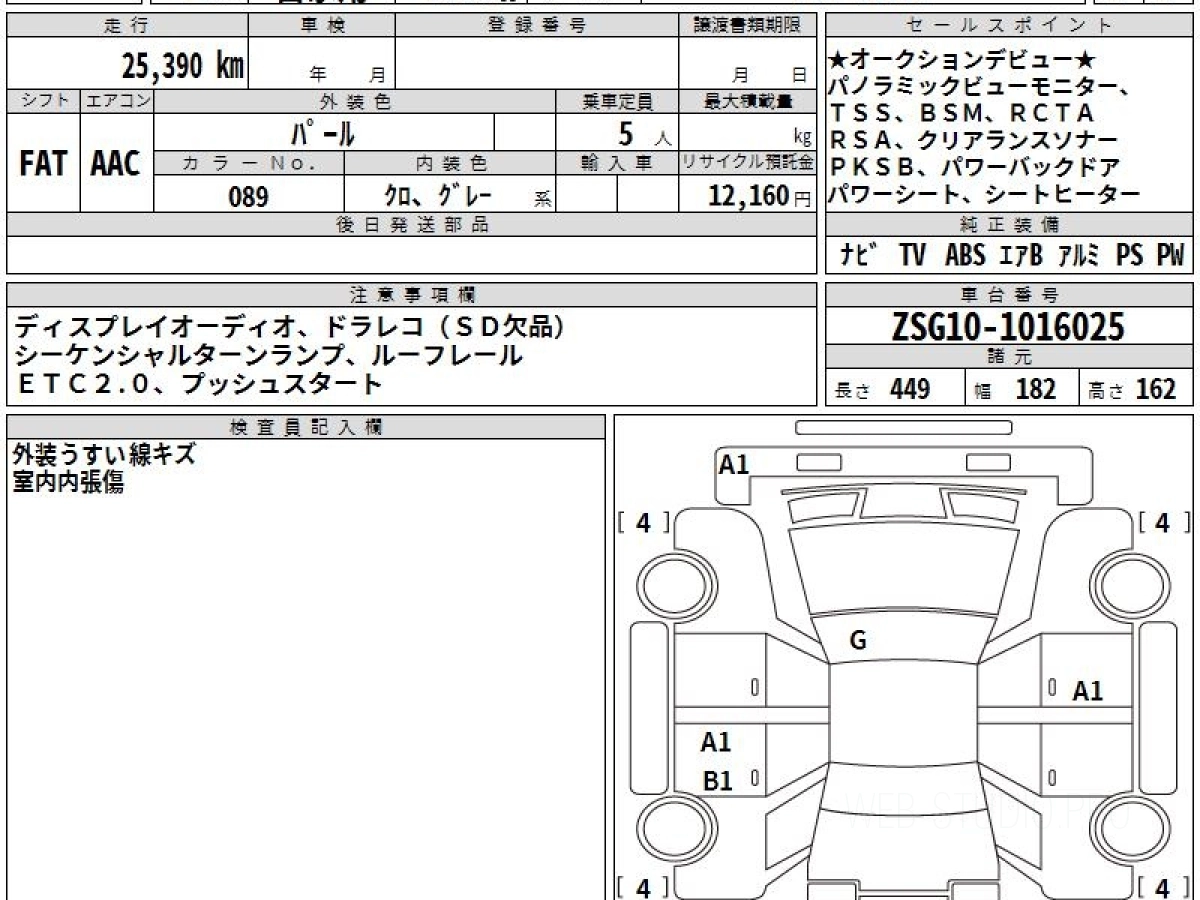This screenshot has height=900, width=1200.
Task: Select the ABS equipment label
Action: [x=964, y=256]
